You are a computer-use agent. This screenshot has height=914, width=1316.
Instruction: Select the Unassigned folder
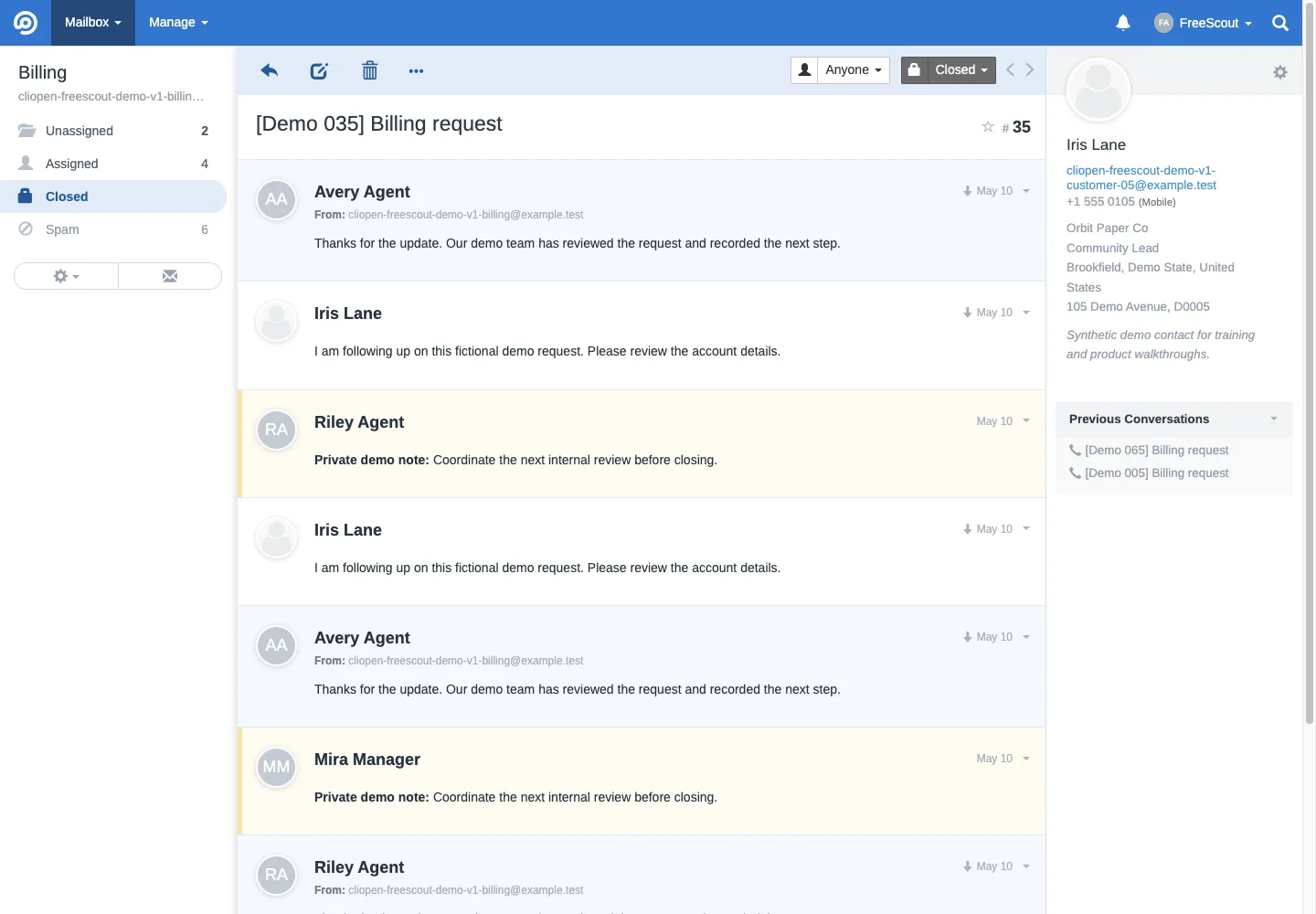(x=113, y=131)
